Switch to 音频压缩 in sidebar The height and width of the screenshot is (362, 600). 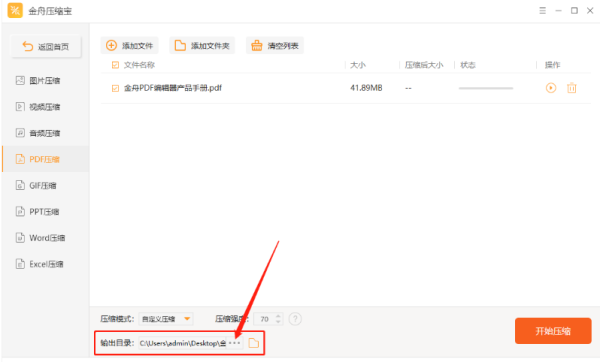coord(46,133)
